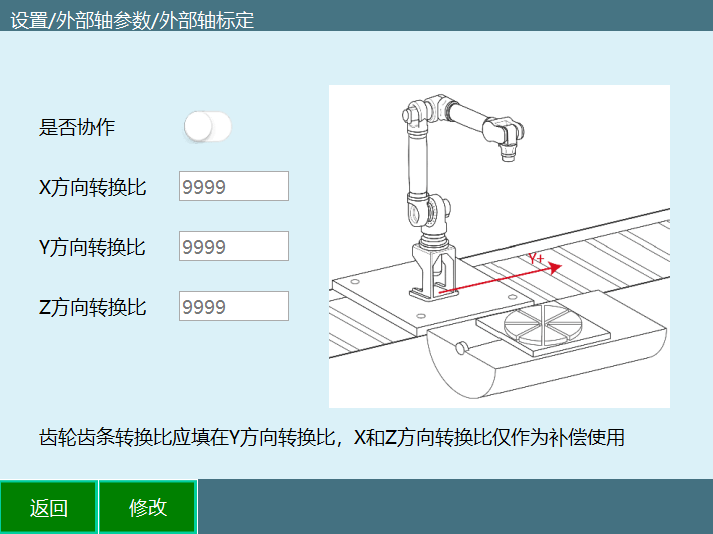Click the robot base mounting bracket
The height and width of the screenshot is (534, 713).
click(x=434, y=273)
